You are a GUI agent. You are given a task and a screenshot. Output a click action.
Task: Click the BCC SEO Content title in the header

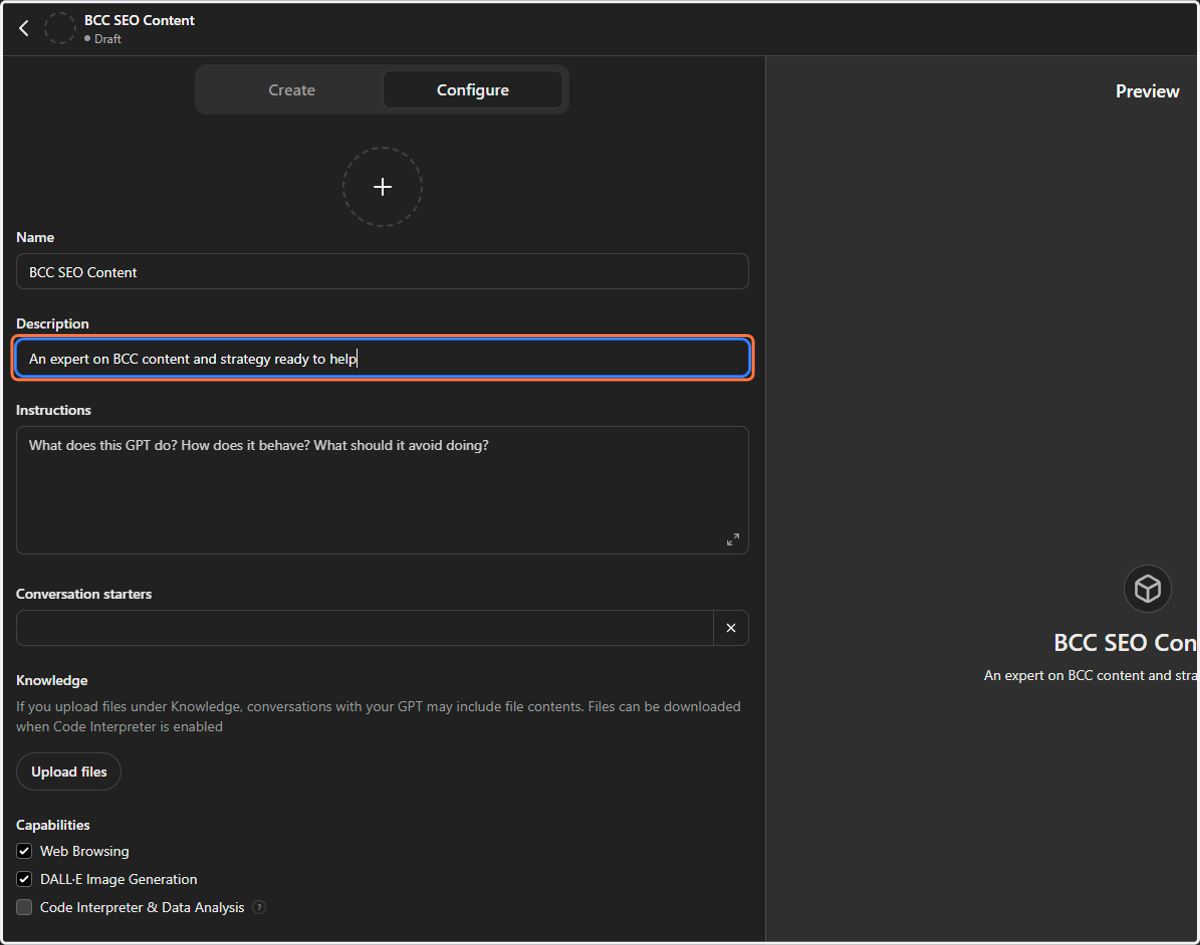139,20
